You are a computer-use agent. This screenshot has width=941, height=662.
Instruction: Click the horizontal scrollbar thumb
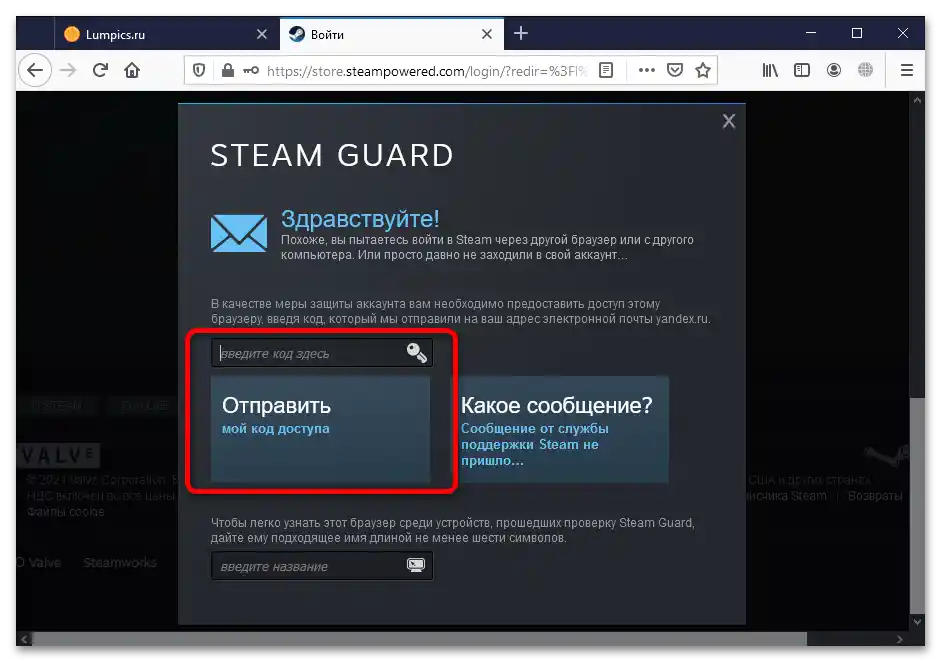pos(419,639)
